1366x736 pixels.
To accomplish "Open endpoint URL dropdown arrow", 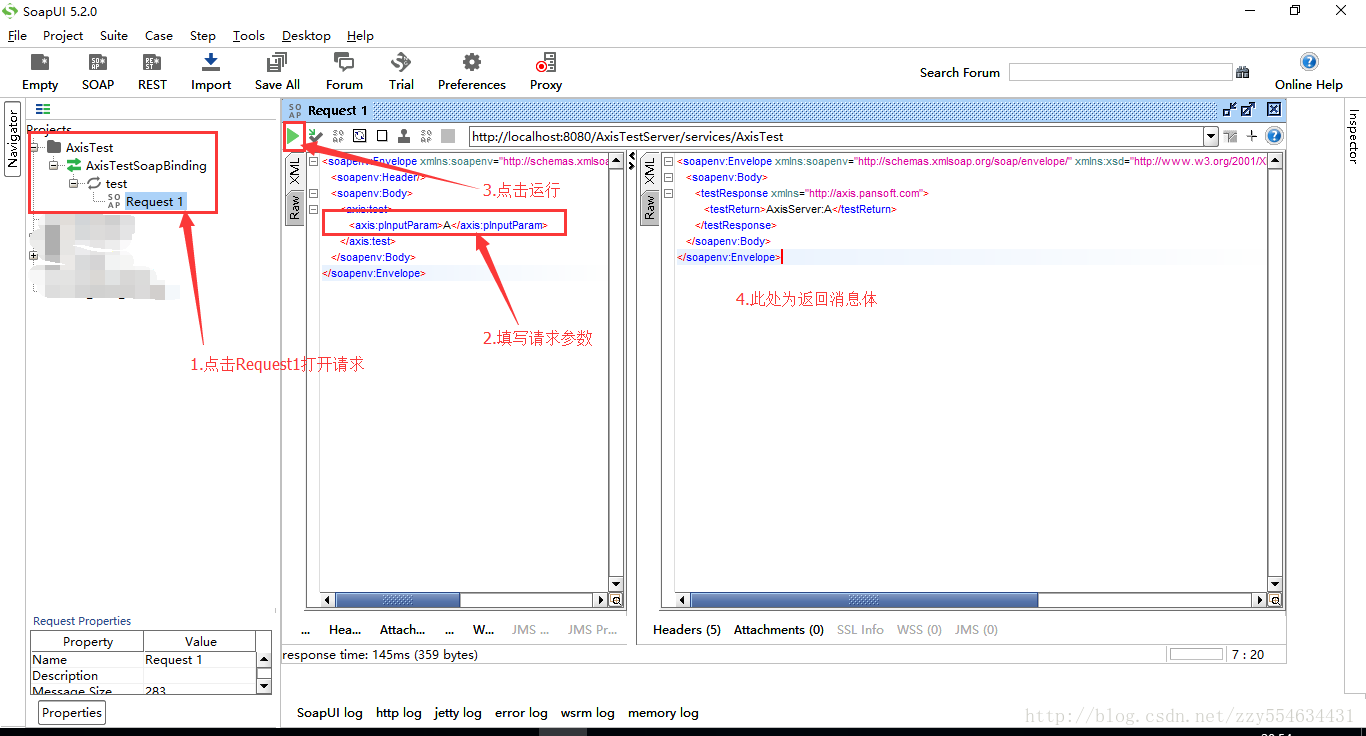I will [x=1211, y=136].
